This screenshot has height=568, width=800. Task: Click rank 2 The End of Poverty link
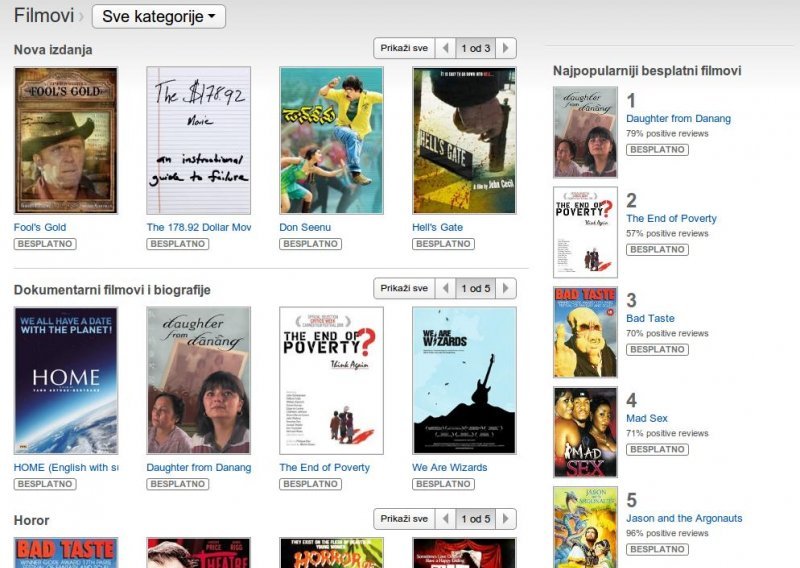[x=671, y=218]
